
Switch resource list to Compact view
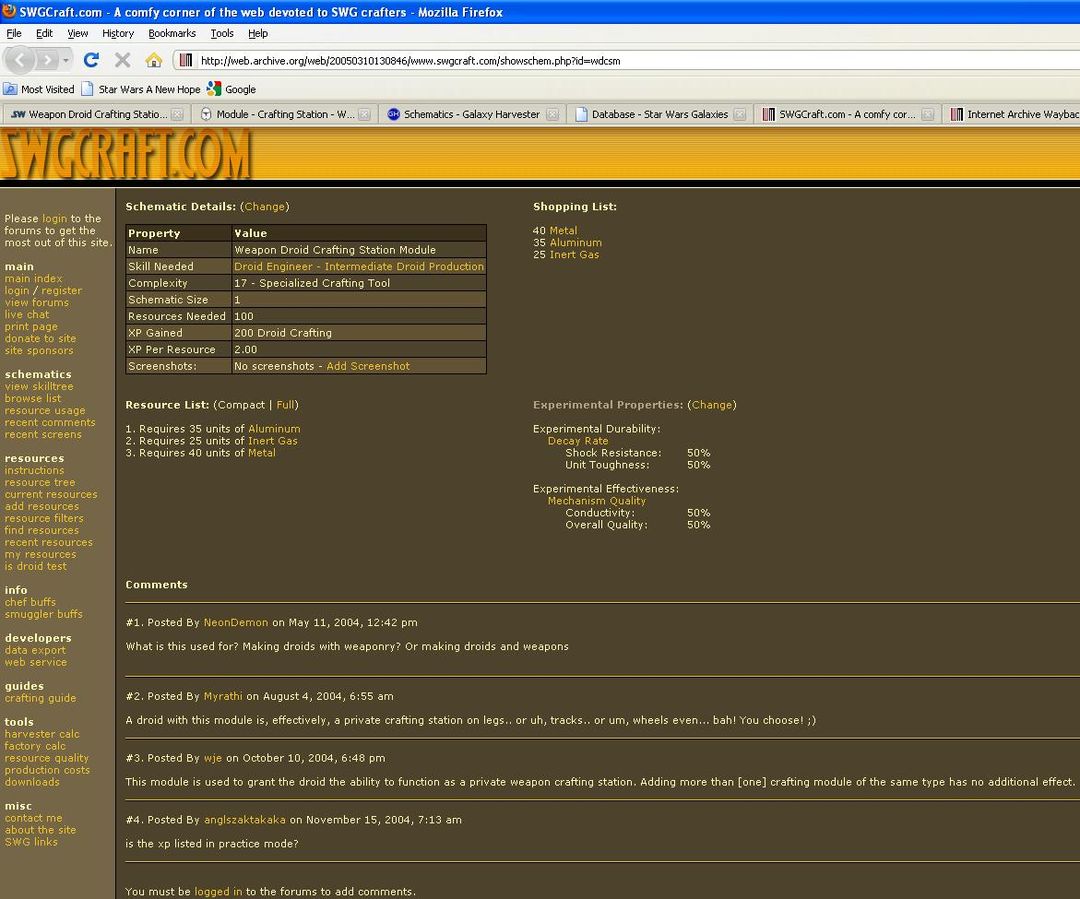[x=241, y=405]
